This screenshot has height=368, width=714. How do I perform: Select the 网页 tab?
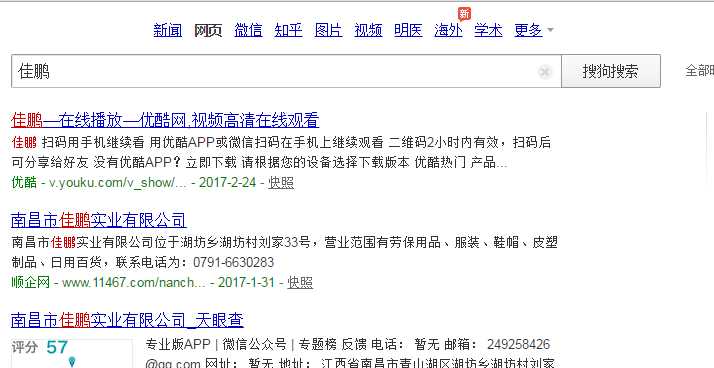click(x=208, y=31)
